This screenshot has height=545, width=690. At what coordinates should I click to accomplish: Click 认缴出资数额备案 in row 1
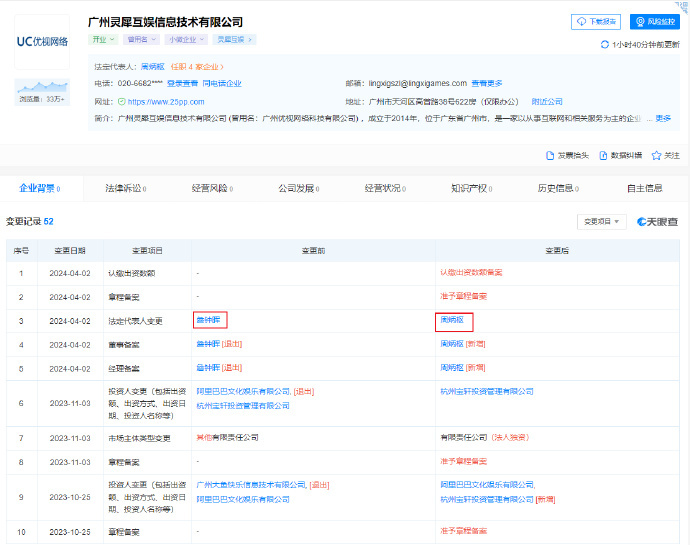click(x=471, y=272)
